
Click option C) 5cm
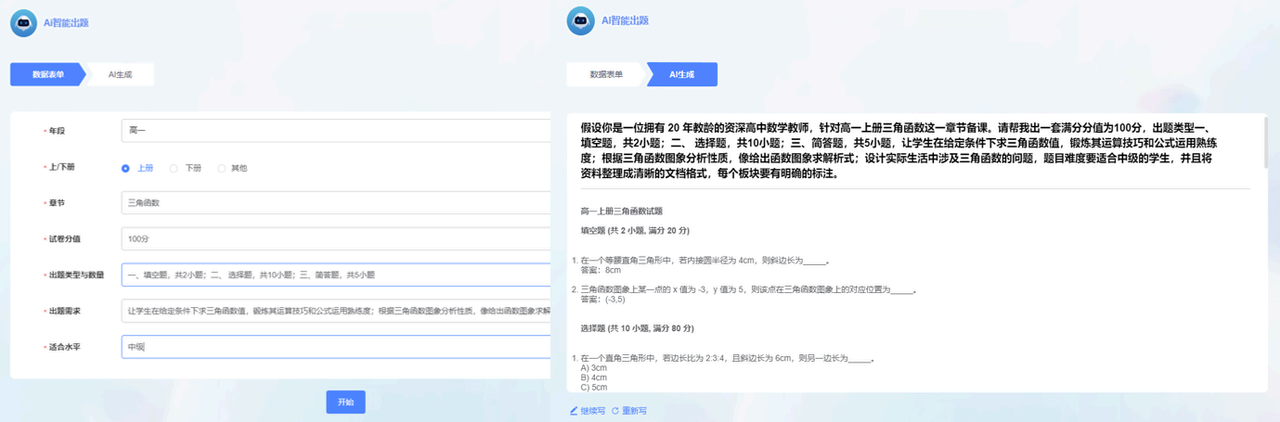pos(594,387)
